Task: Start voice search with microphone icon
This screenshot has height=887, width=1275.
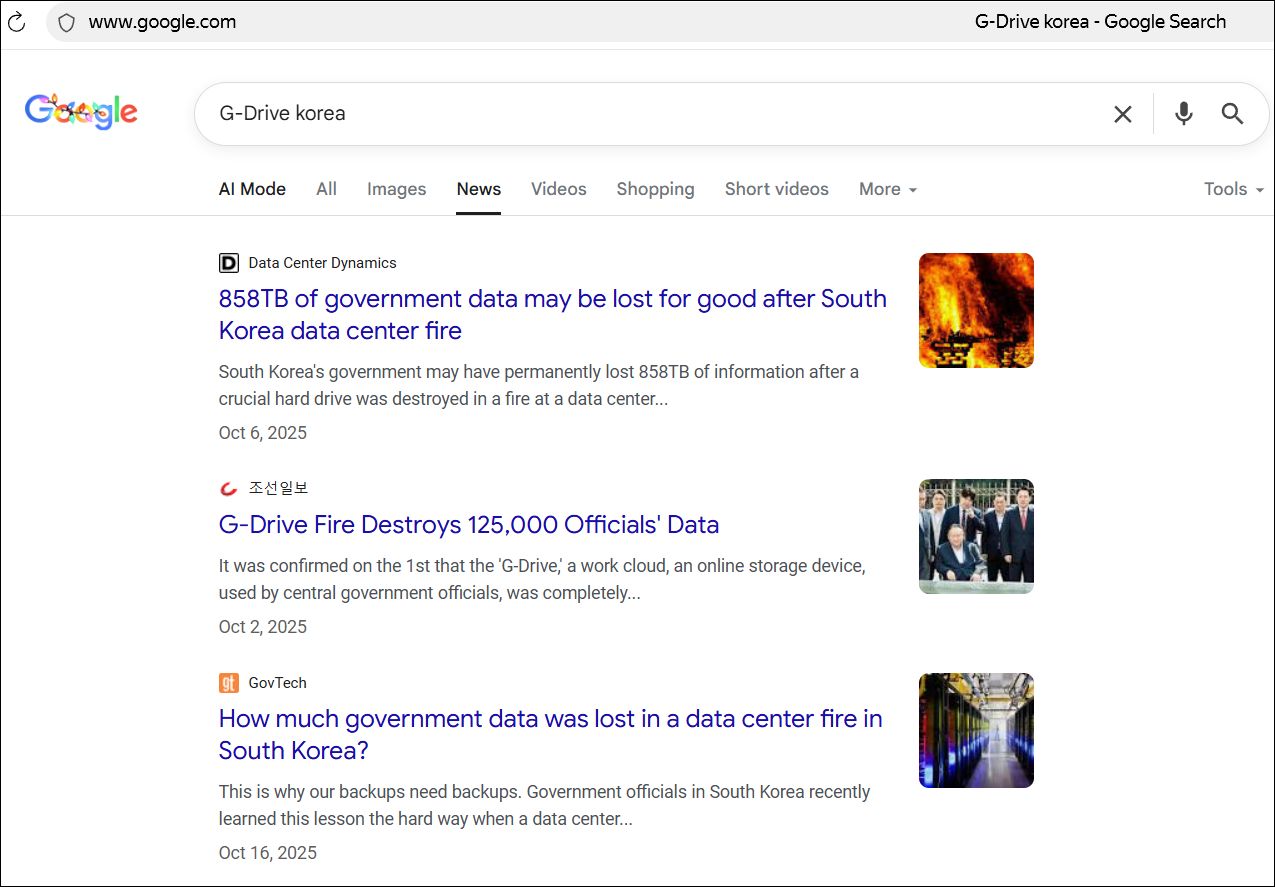Action: click(1183, 114)
